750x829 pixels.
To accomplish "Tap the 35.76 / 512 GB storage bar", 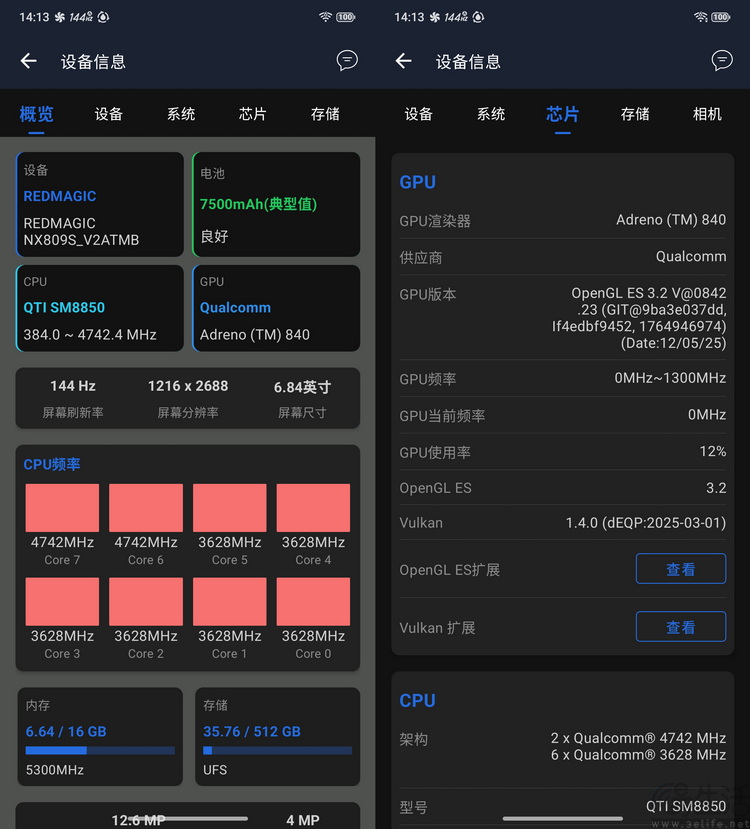I will pos(277,750).
